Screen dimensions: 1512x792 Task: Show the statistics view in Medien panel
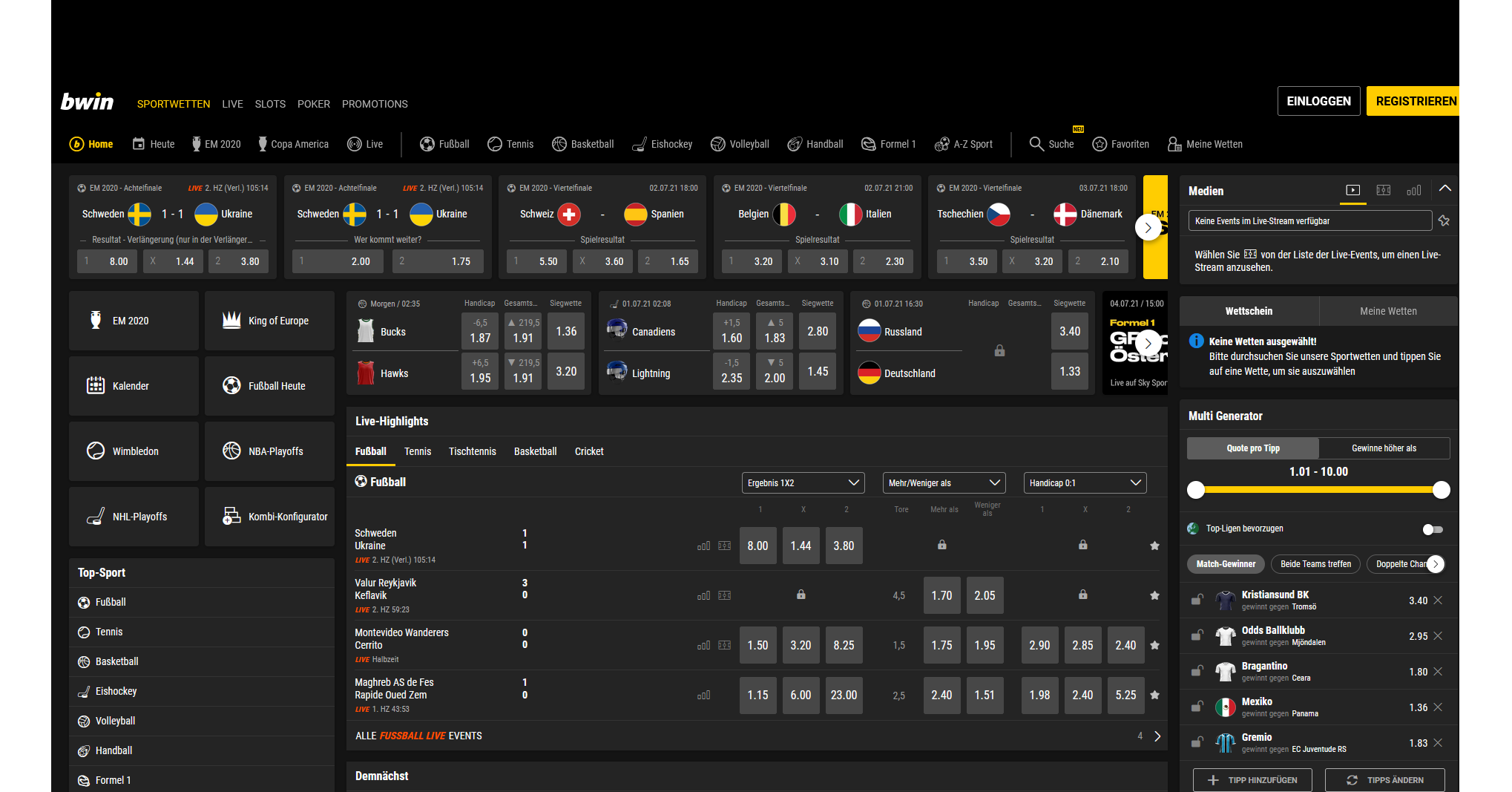[1414, 191]
